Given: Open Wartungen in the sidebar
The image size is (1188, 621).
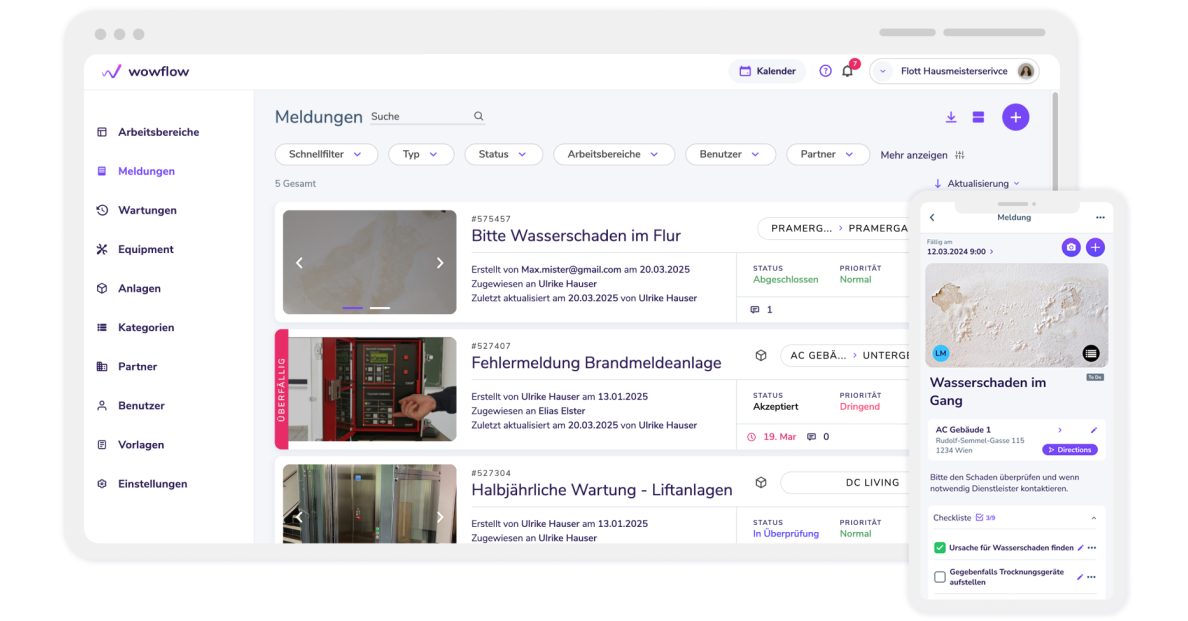Looking at the screenshot, I should tap(147, 210).
